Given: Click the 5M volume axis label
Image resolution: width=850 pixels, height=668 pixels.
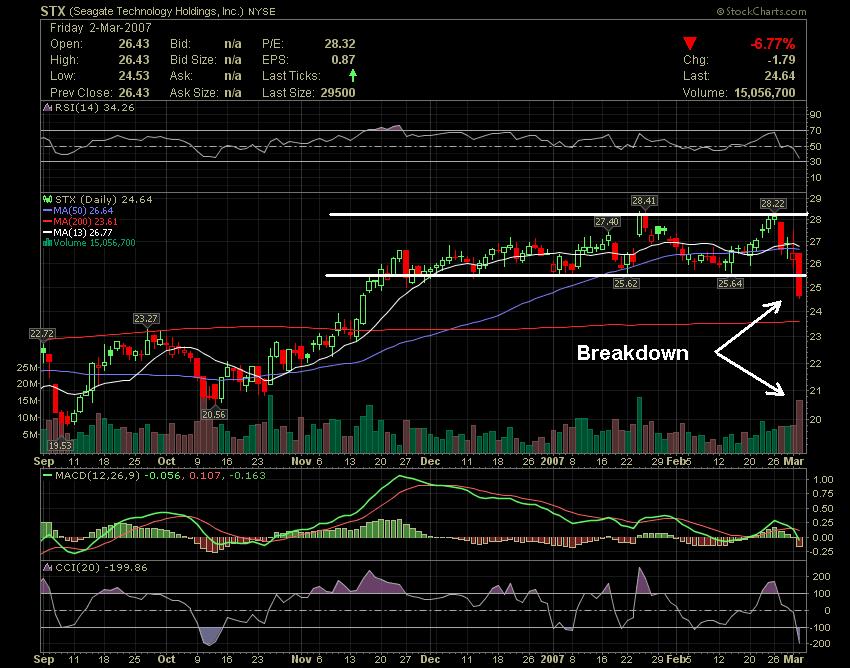Looking at the screenshot, I should pos(30,434).
